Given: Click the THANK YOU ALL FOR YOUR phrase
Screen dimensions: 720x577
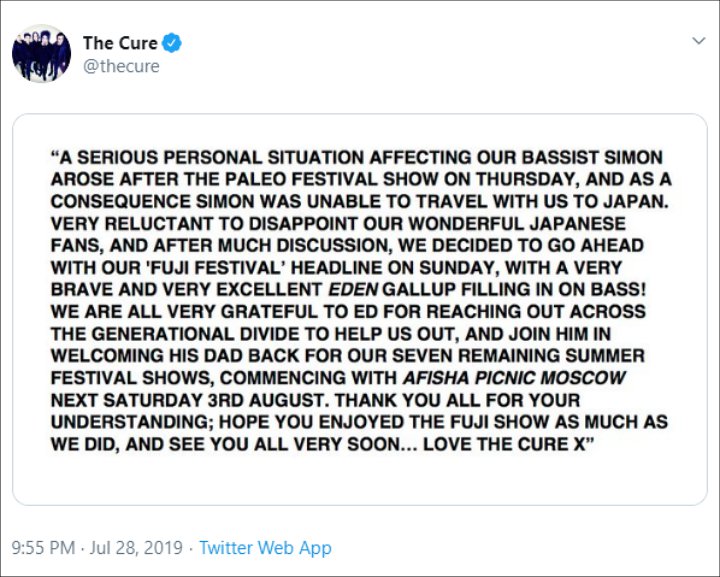Looking at the screenshot, I should click(x=458, y=400).
